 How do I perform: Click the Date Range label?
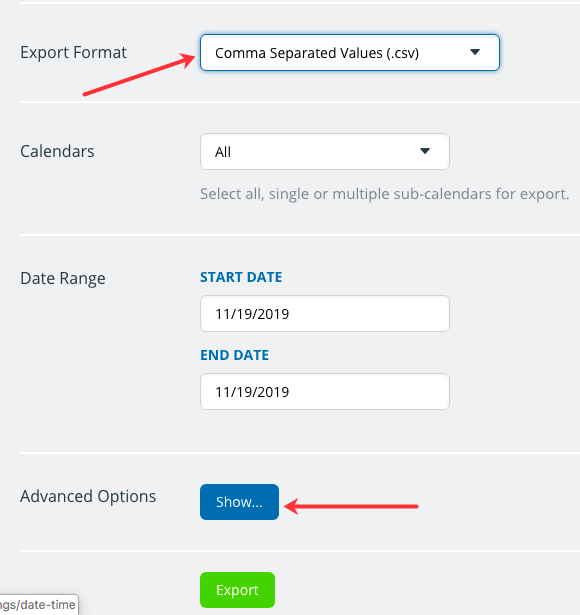(63, 278)
